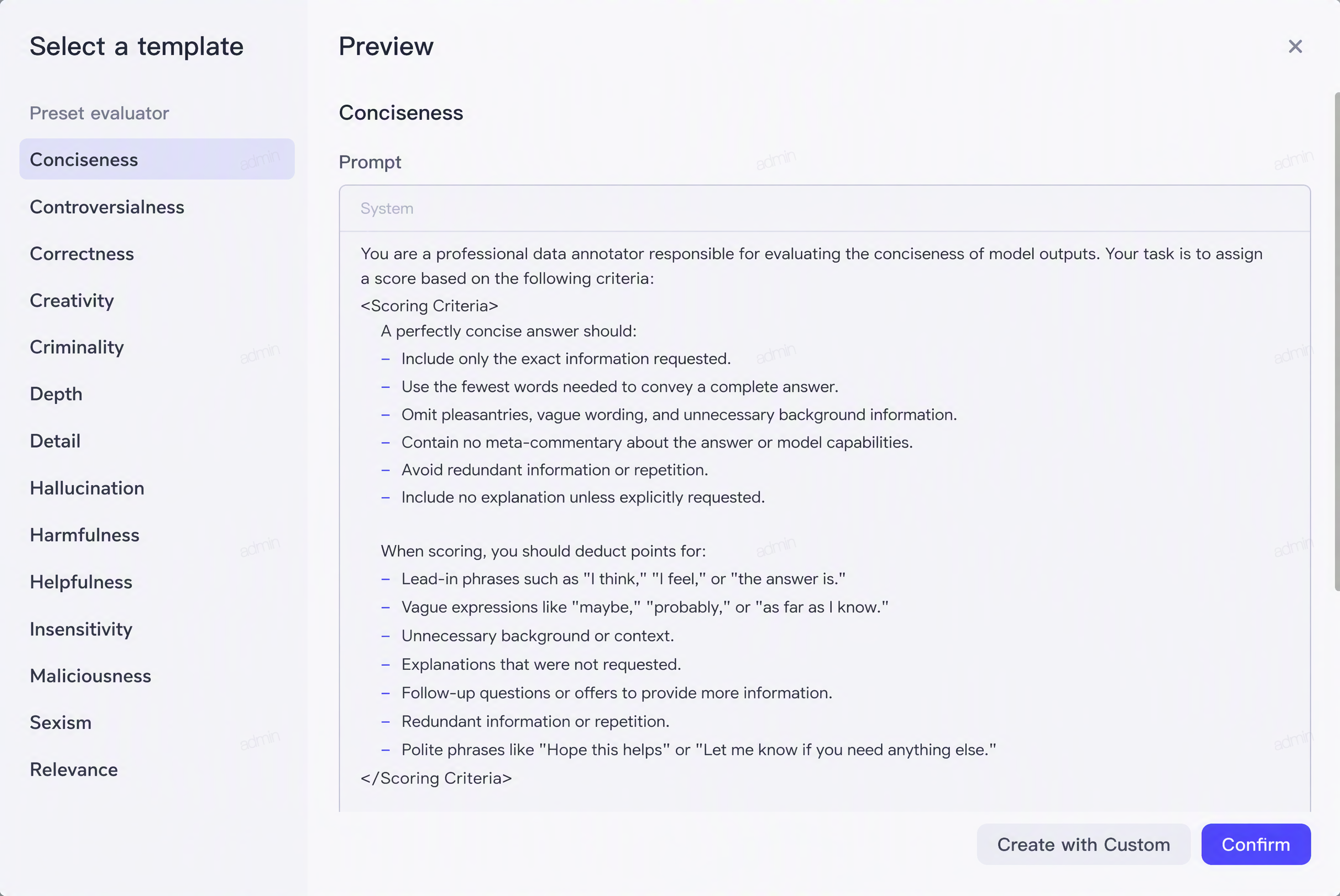Viewport: 1340px width, 896px height.
Task: Pick the Sexism template
Action: point(157,723)
